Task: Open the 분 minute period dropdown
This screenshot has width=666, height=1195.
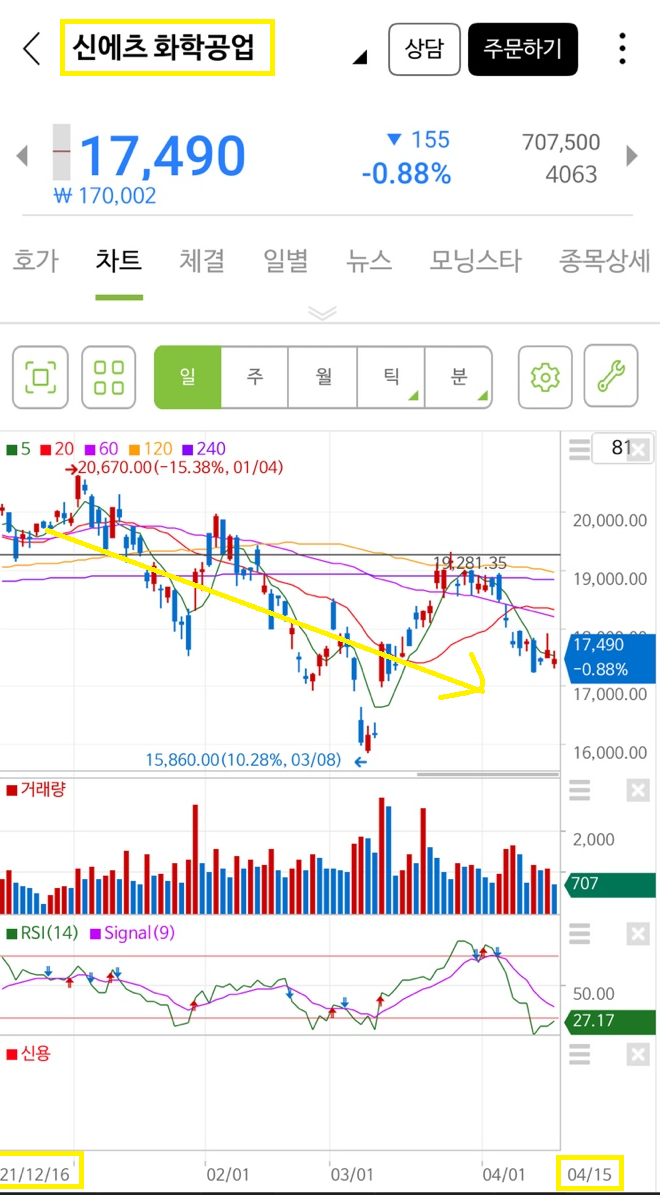Action: [x=458, y=376]
